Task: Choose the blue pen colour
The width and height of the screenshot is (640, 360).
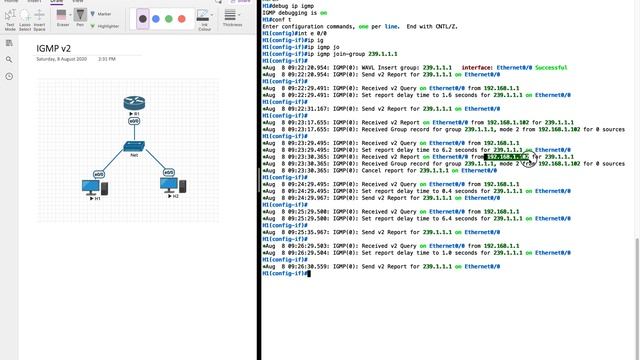Action: (156, 19)
